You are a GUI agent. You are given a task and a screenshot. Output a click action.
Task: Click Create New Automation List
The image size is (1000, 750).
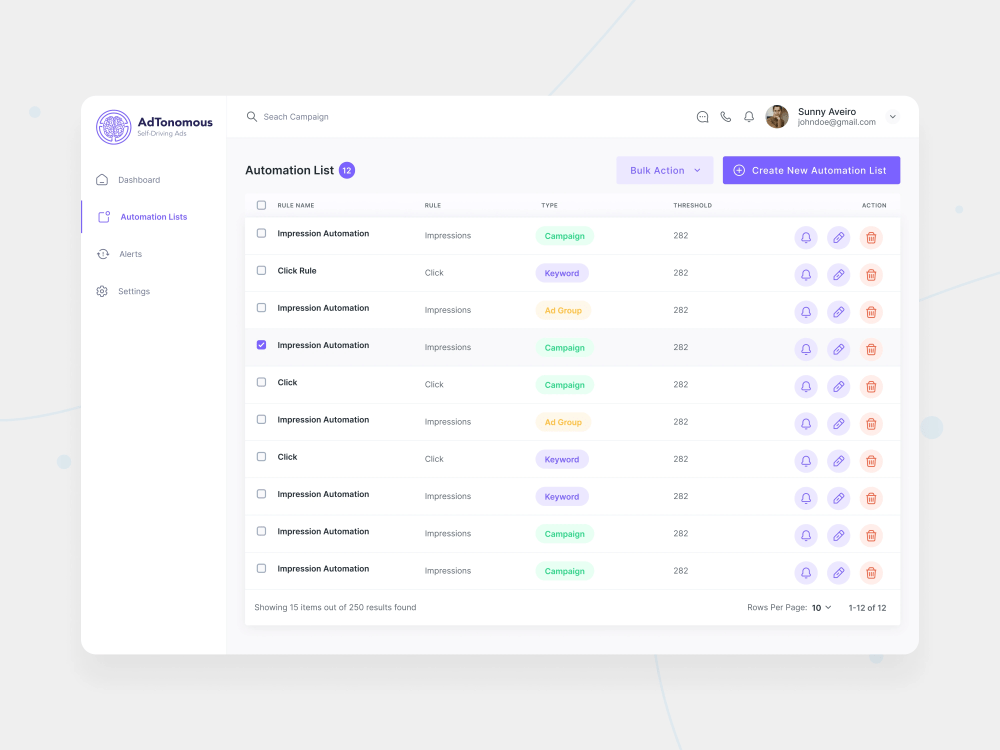[x=811, y=170]
